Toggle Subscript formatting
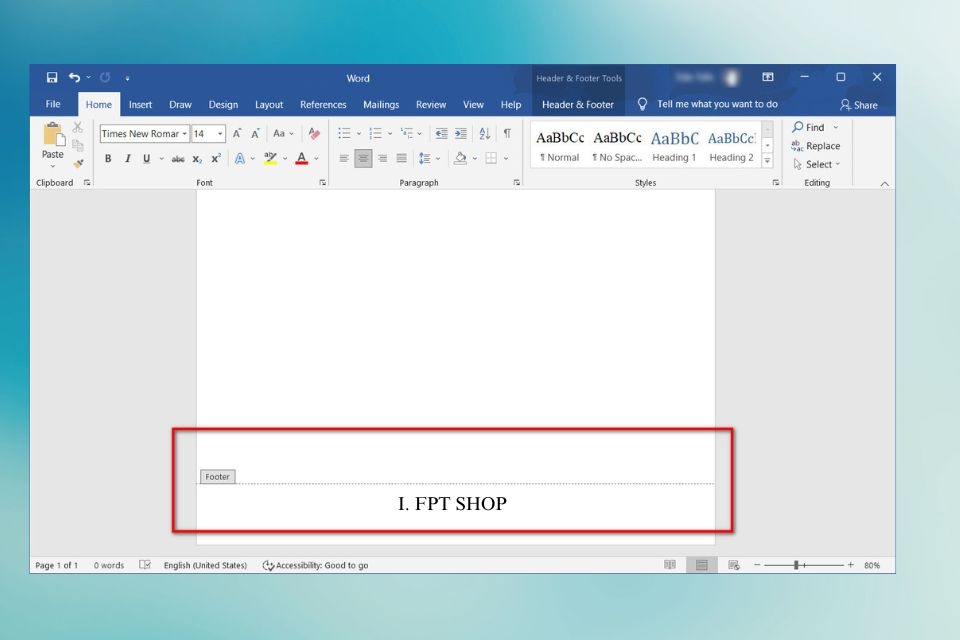The height and width of the screenshot is (640, 960). pos(197,159)
